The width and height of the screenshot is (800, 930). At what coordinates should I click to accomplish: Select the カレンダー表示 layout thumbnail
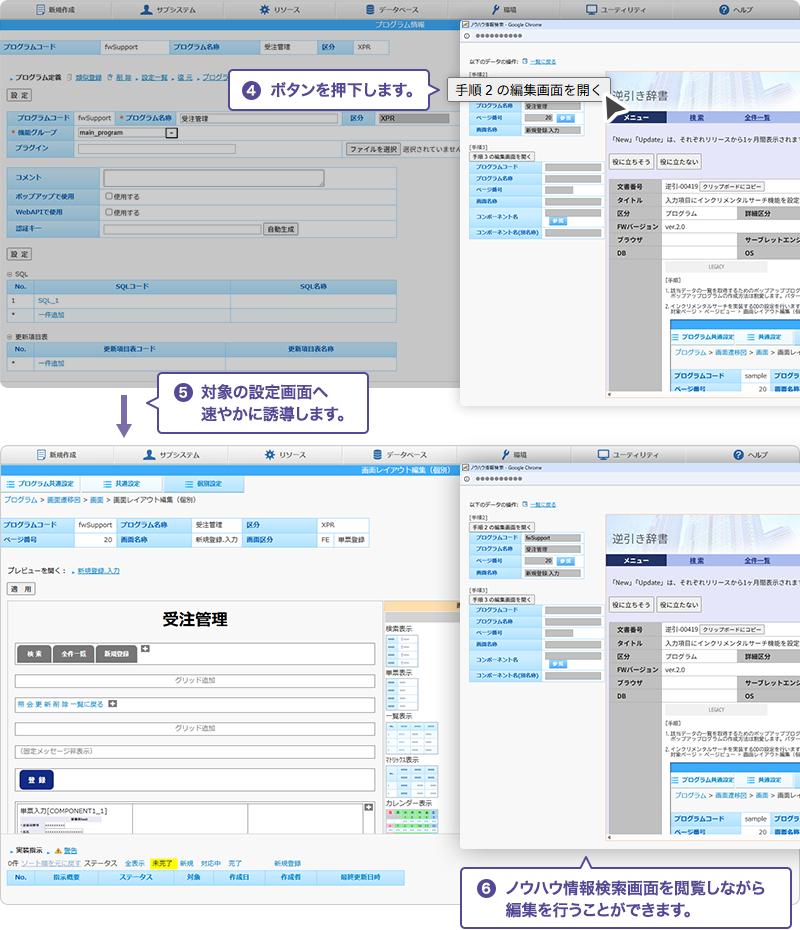pos(412,821)
